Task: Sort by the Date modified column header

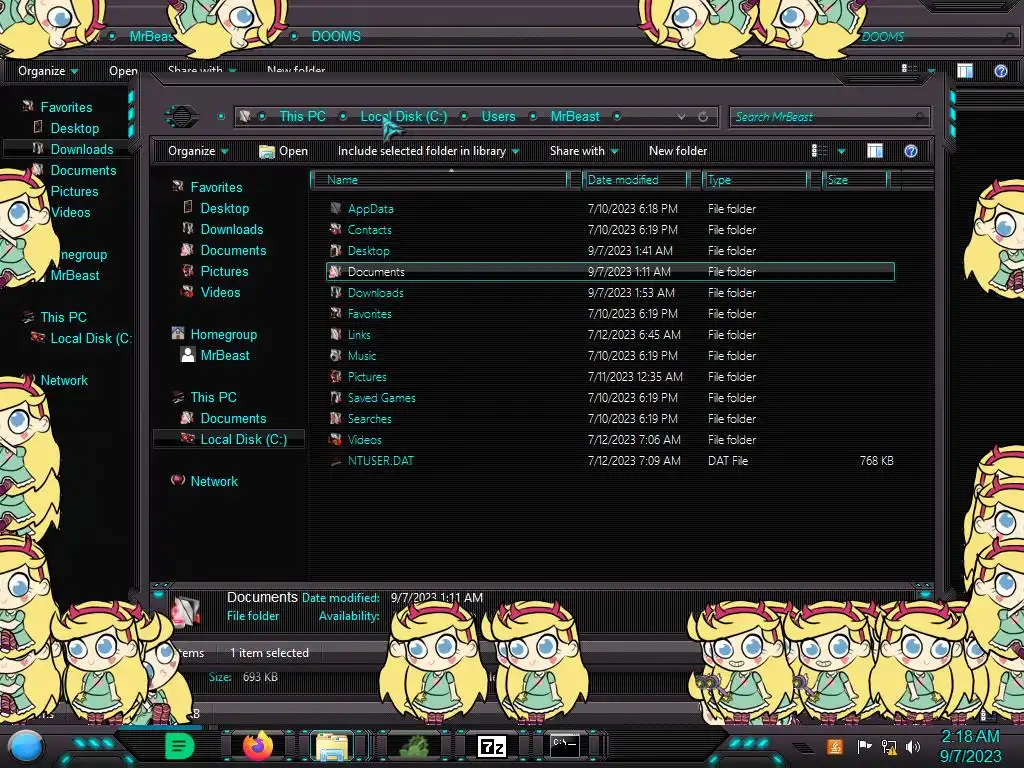Action: click(x=635, y=180)
